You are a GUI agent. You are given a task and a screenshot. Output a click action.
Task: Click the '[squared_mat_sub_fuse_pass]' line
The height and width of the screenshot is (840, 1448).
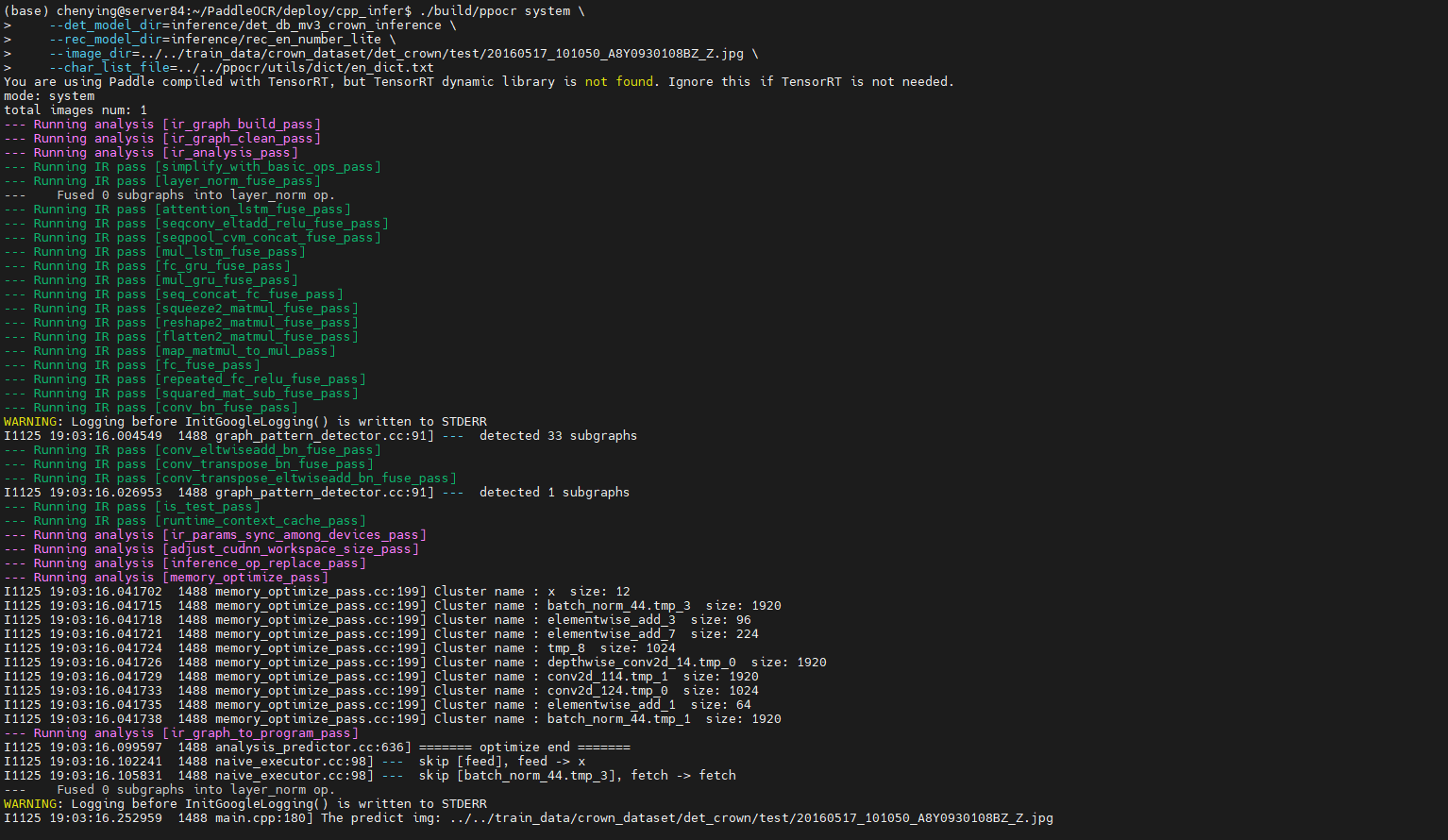click(181, 394)
